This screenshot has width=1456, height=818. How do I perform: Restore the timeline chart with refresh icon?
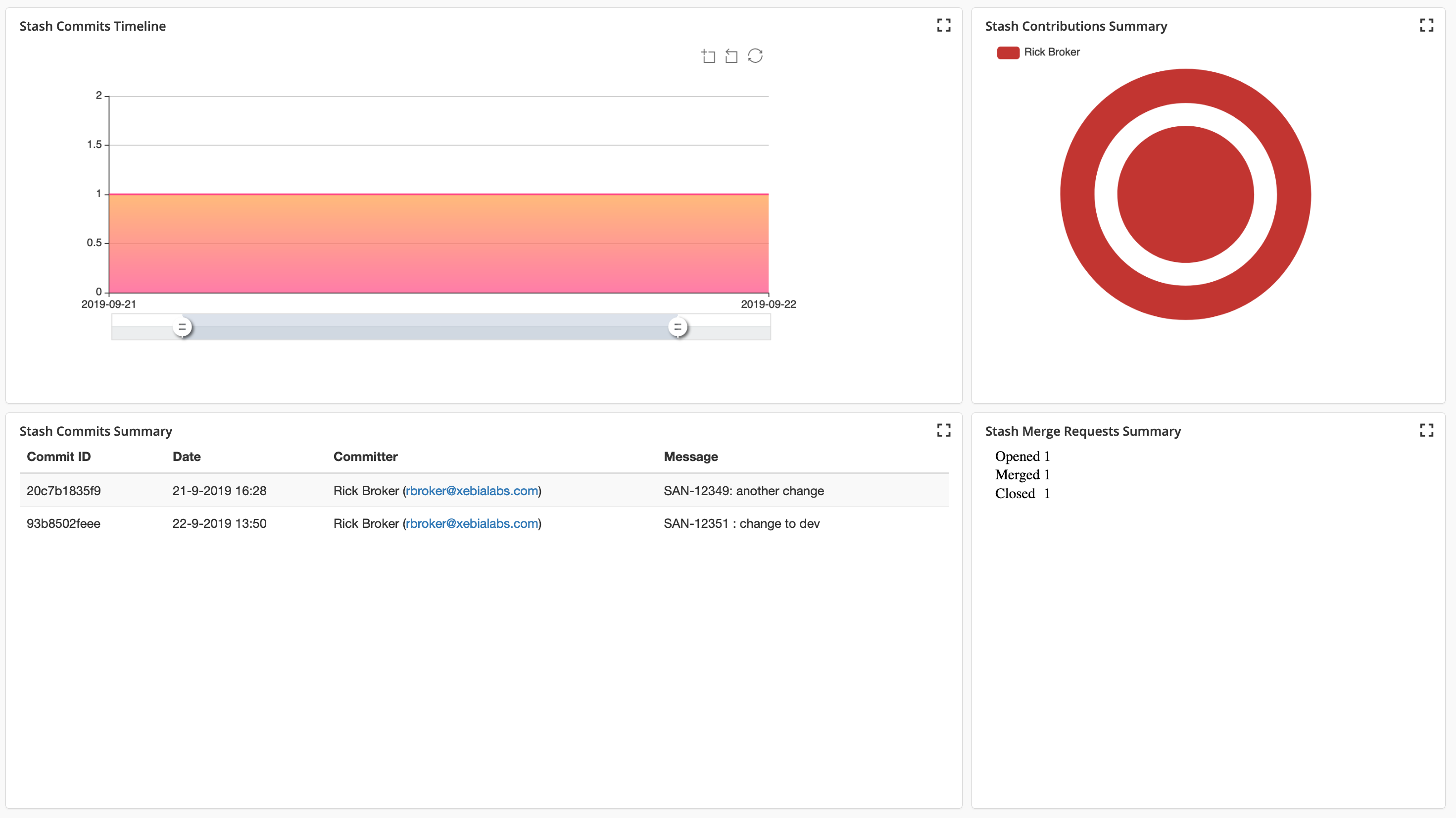point(755,55)
